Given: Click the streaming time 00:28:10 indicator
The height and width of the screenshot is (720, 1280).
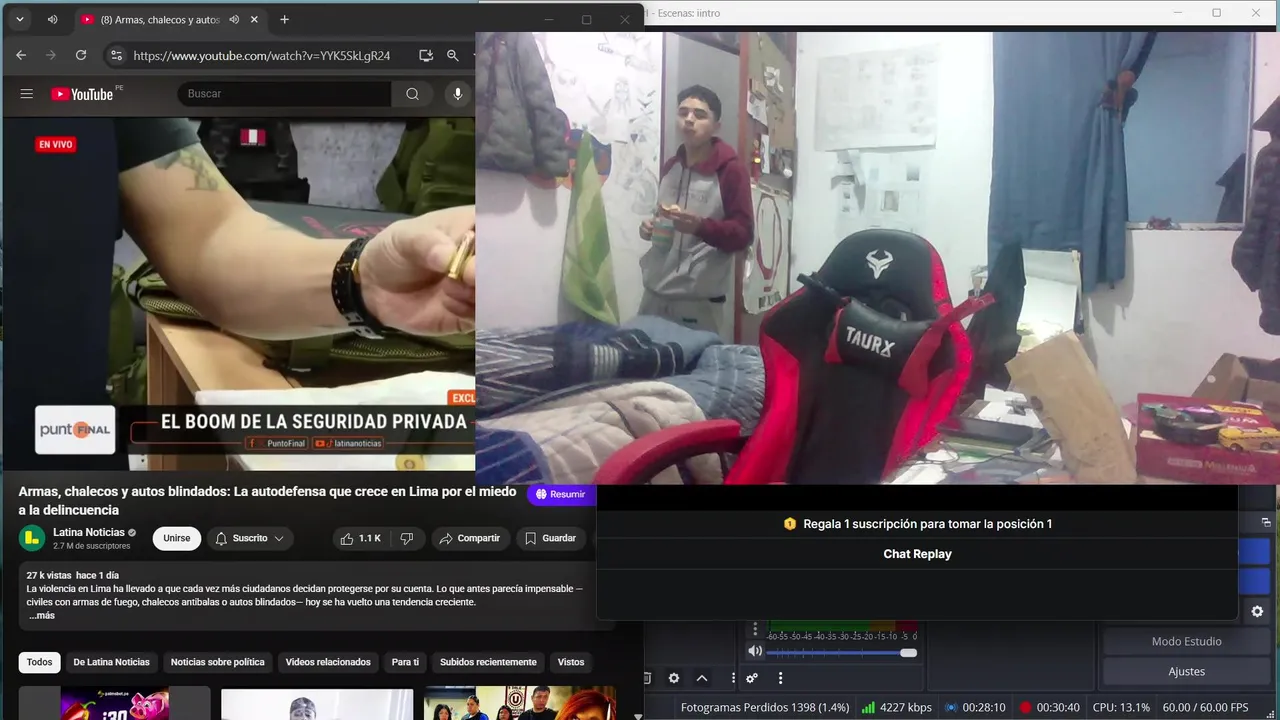Looking at the screenshot, I should coord(975,707).
